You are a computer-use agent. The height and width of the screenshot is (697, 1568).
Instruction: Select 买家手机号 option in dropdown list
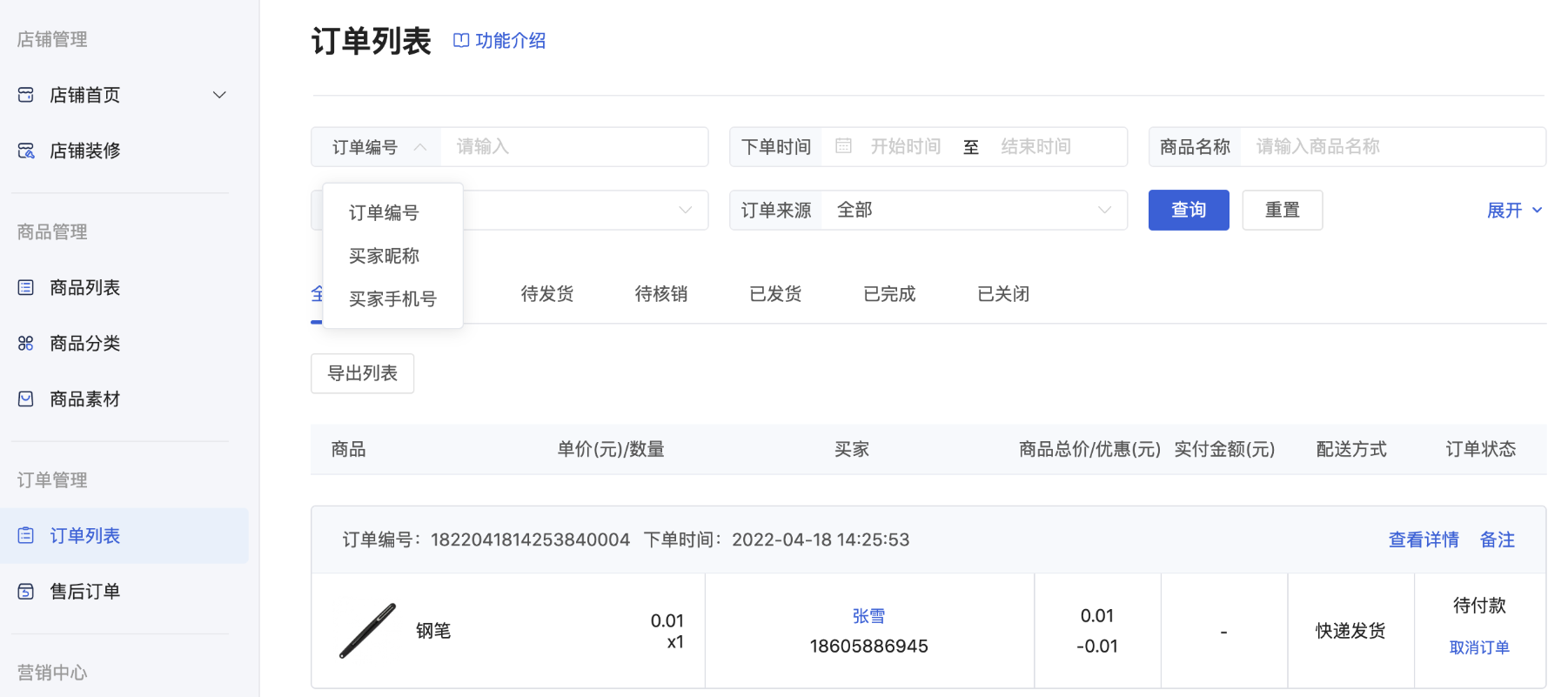(x=392, y=298)
